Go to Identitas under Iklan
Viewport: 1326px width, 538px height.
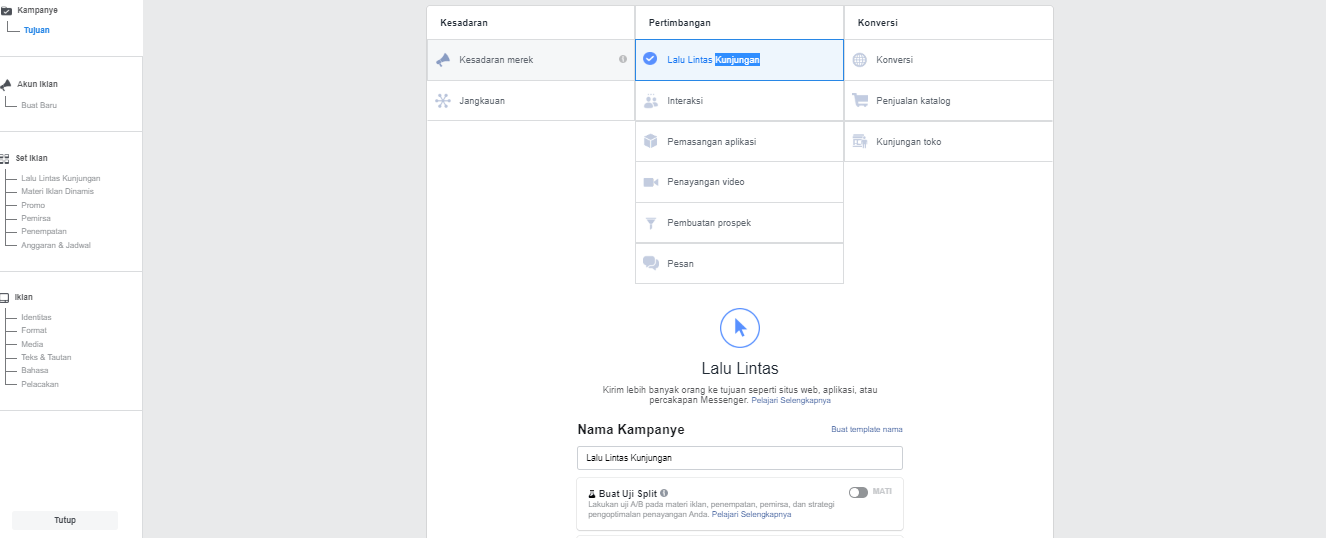click(x=36, y=317)
